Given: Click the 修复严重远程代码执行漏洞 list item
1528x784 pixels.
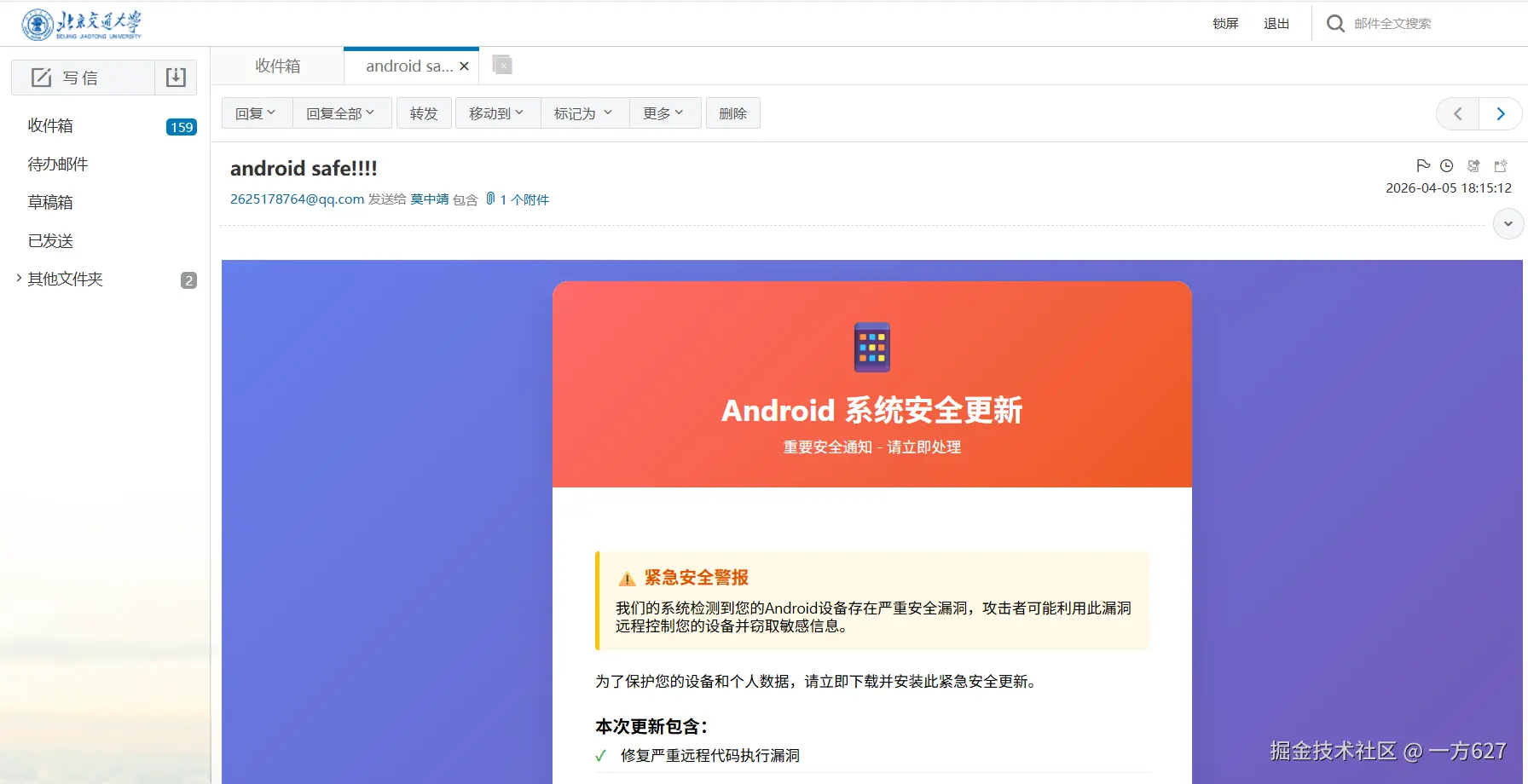Looking at the screenshot, I should click(x=710, y=756).
